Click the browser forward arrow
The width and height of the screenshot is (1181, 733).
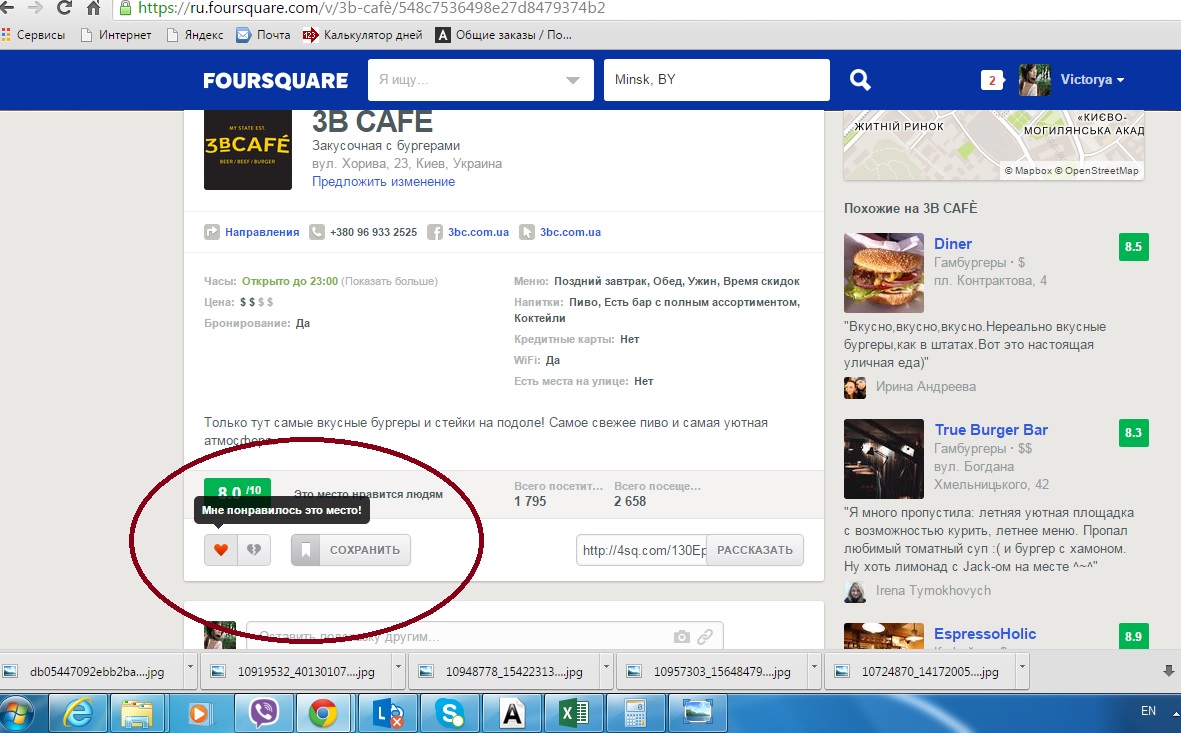35,8
